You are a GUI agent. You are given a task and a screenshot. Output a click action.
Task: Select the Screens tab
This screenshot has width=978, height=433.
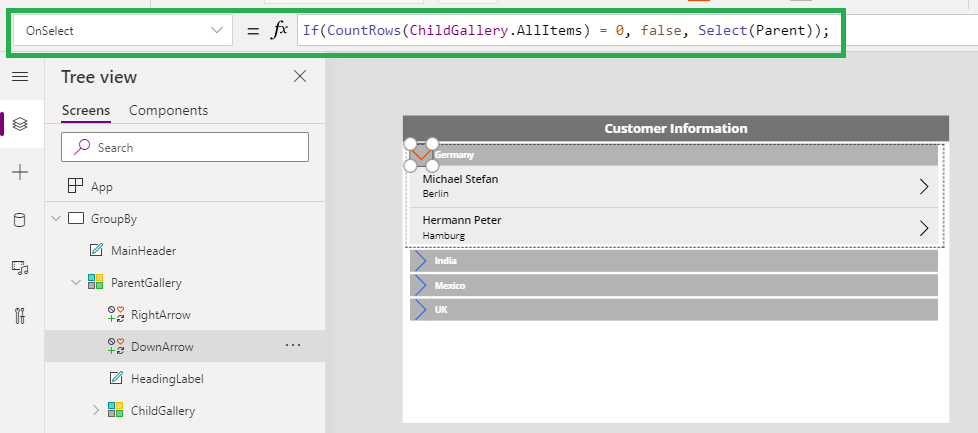86,110
